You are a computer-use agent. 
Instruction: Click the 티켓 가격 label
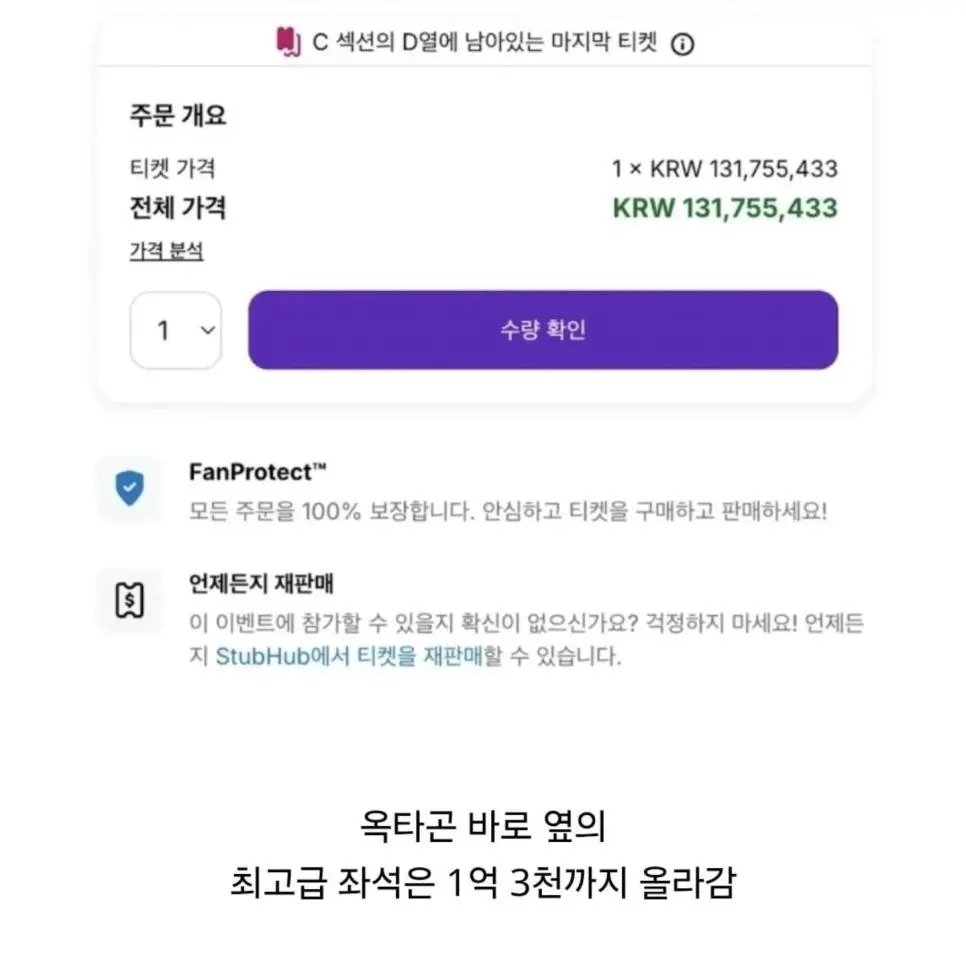point(173,168)
